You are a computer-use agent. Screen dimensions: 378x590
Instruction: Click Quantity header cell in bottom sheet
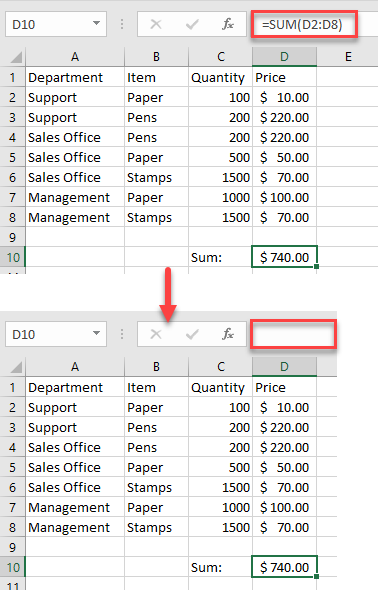click(220, 387)
